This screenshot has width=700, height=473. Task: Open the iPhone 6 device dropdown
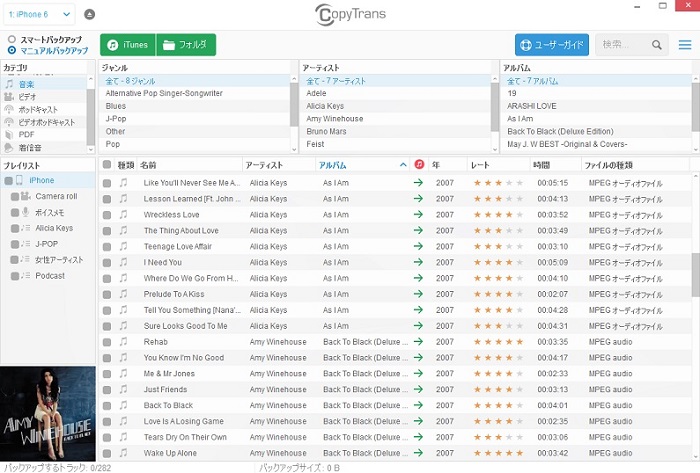tap(39, 14)
